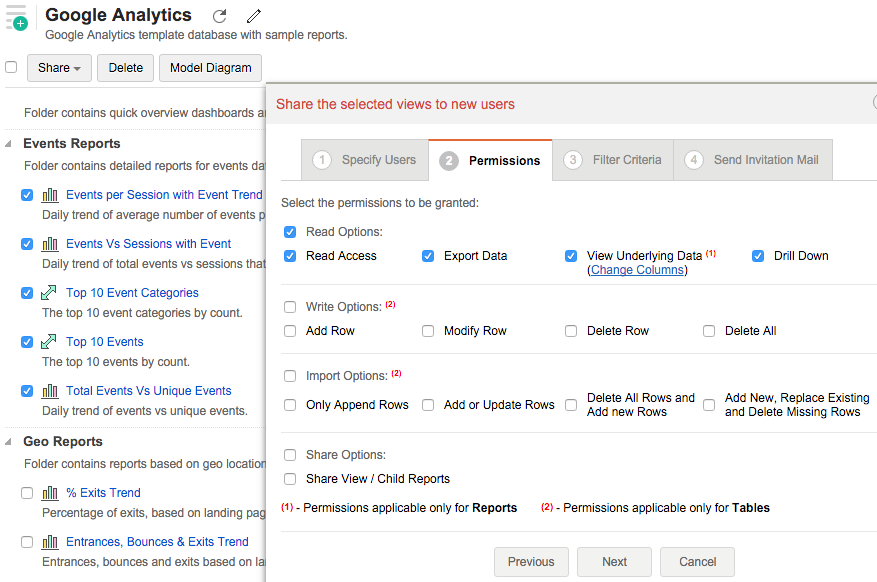The image size is (877, 582).
Task: Open the Share dropdown button
Action: pos(59,68)
